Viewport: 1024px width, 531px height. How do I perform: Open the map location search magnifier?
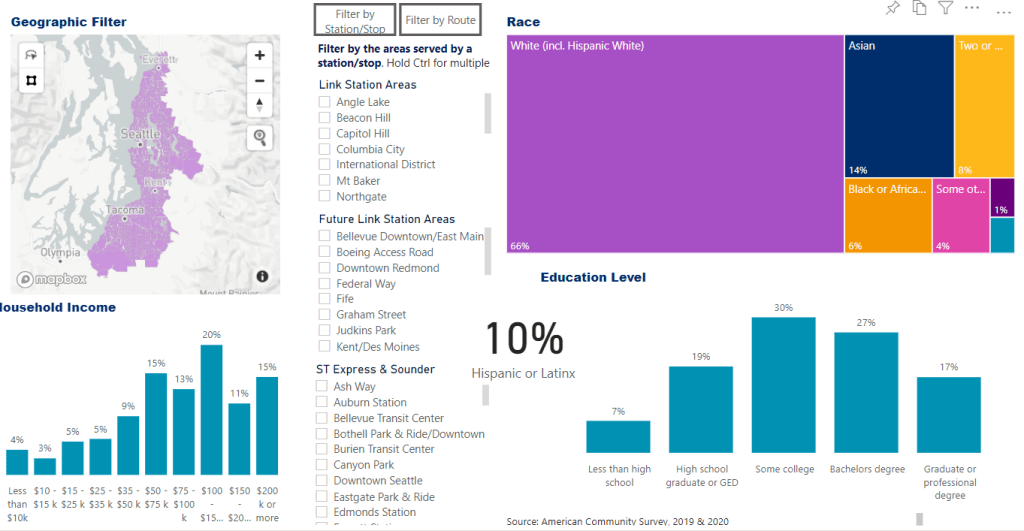coord(260,138)
